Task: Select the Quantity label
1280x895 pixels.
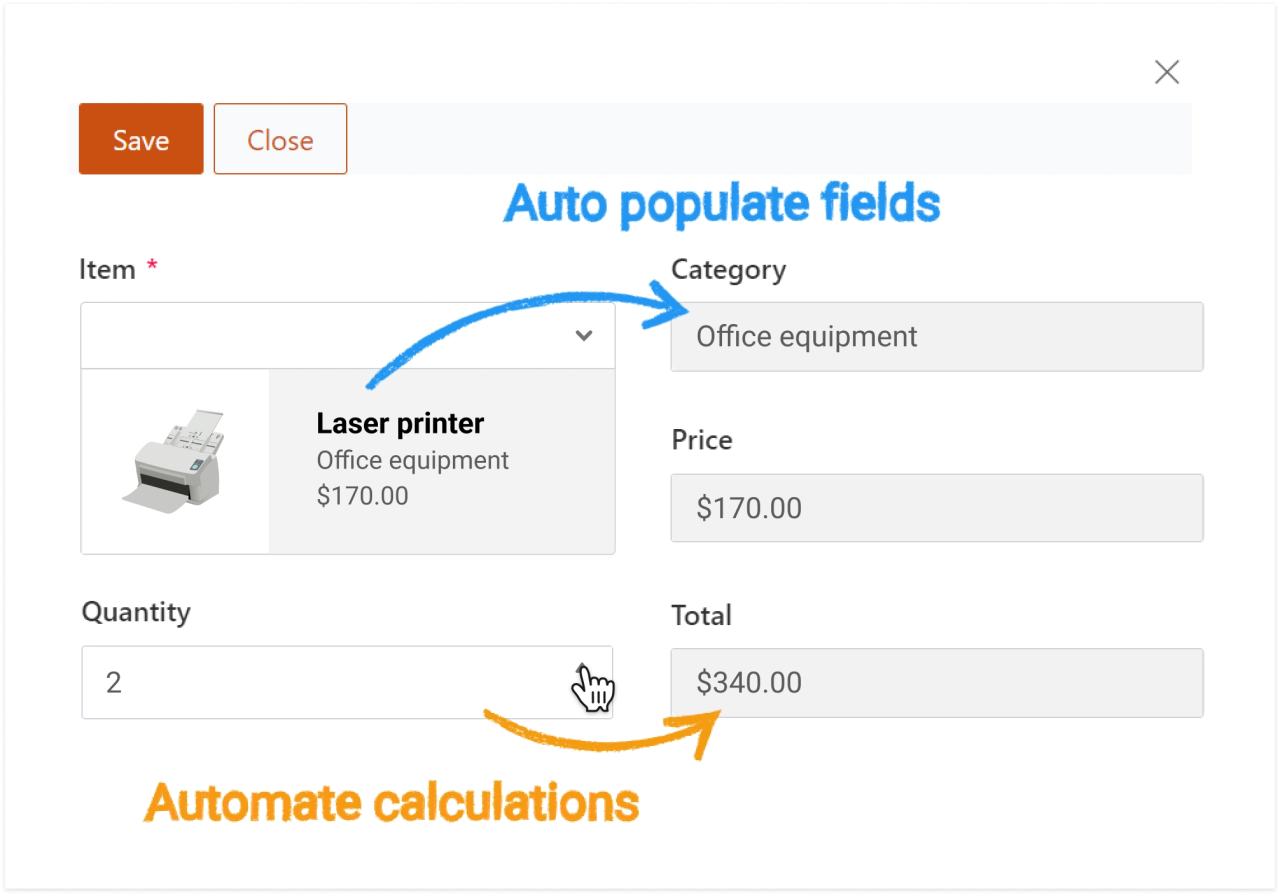Action: point(136,611)
